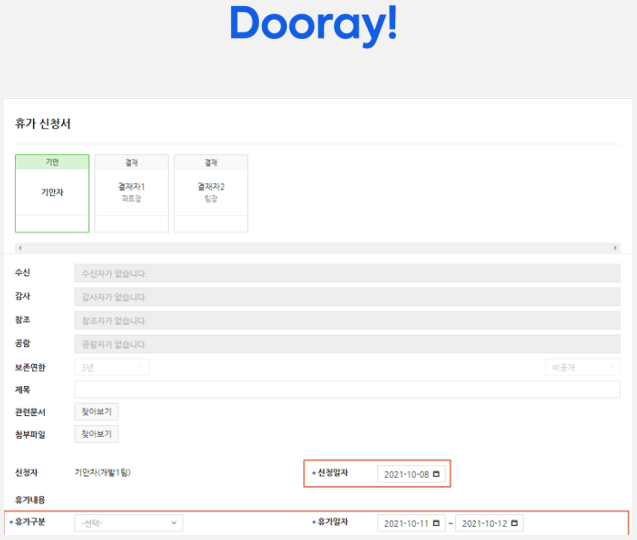Focus the 제목 input field
The width and height of the screenshot is (637, 540).
pos(347,389)
